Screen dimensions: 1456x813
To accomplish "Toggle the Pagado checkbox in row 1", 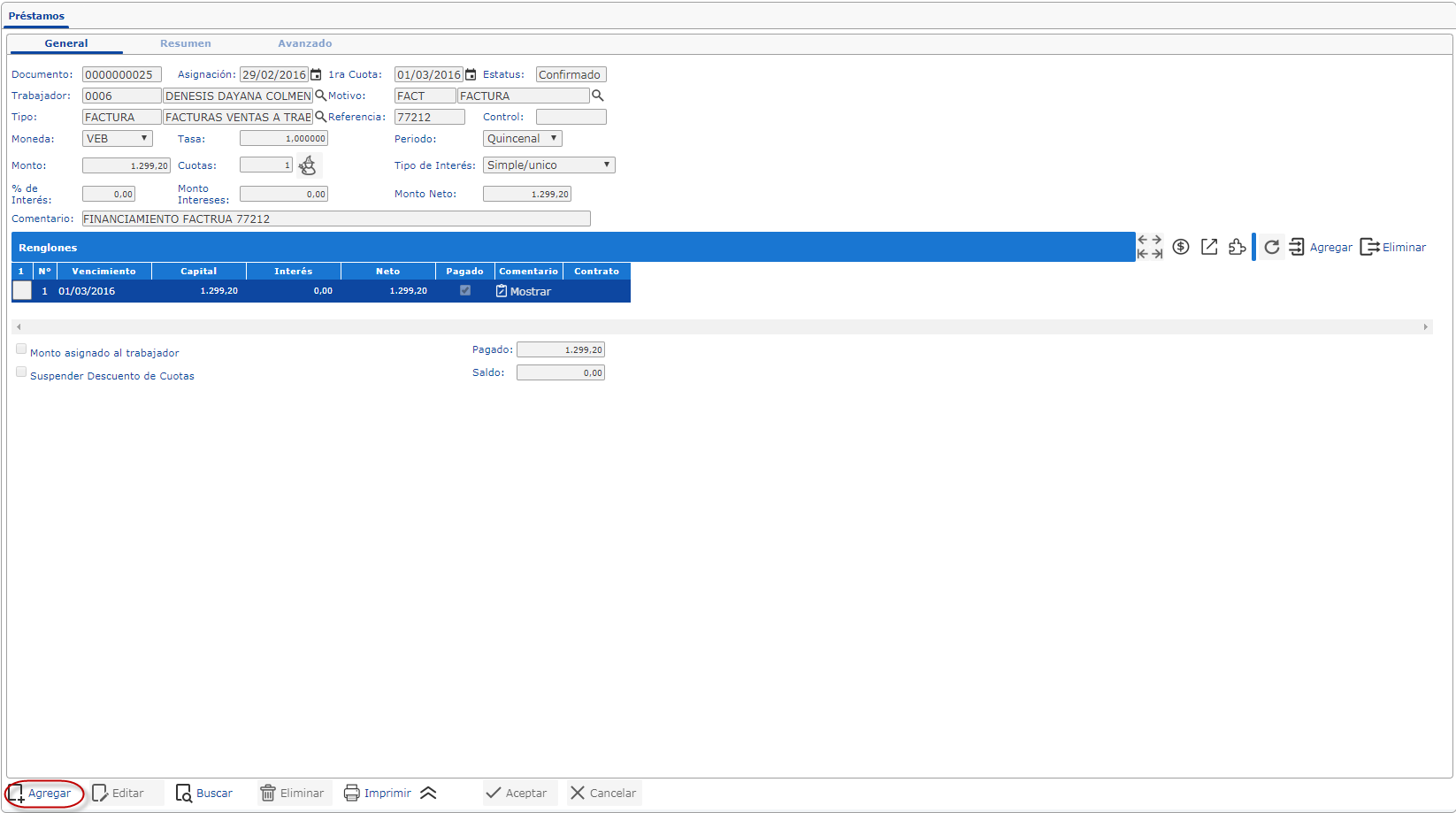I will (x=465, y=290).
